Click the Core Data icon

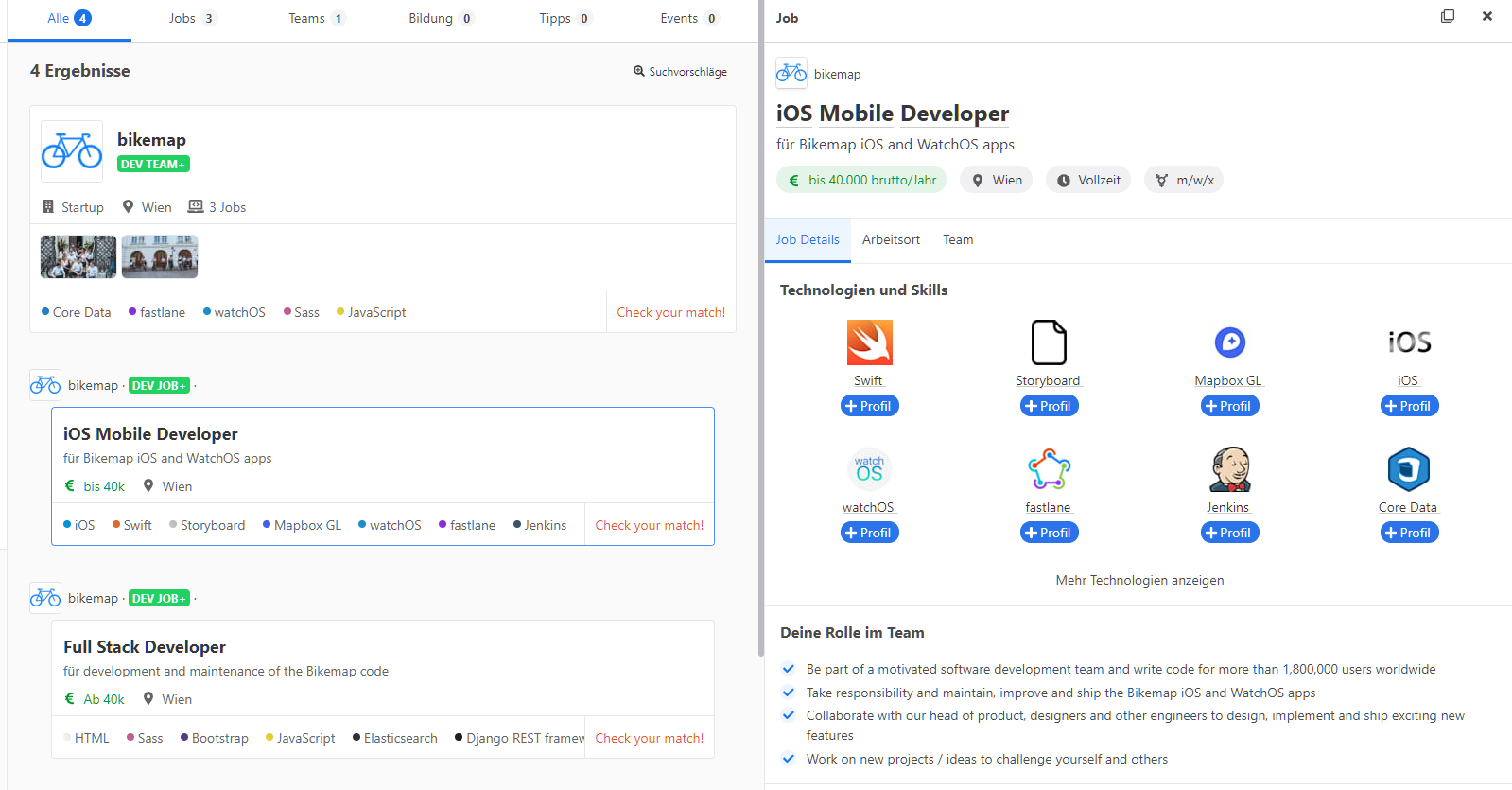click(x=1408, y=469)
